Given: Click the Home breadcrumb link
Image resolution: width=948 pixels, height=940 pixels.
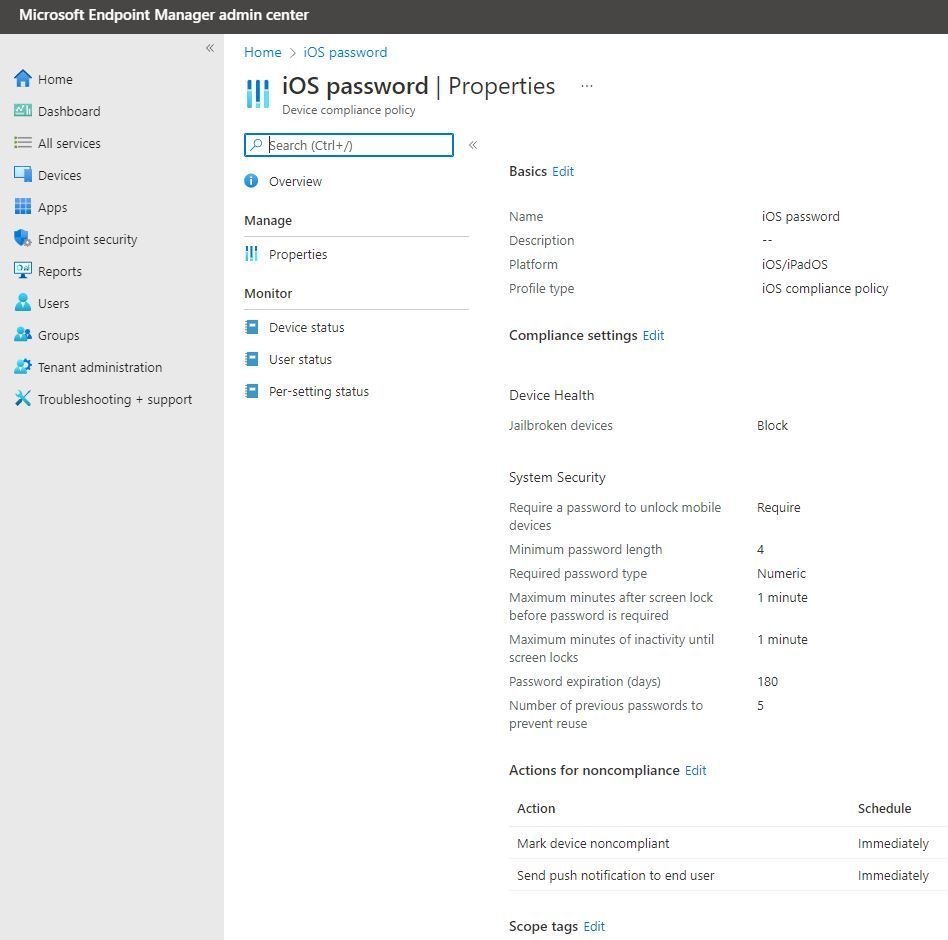Looking at the screenshot, I should [262, 53].
